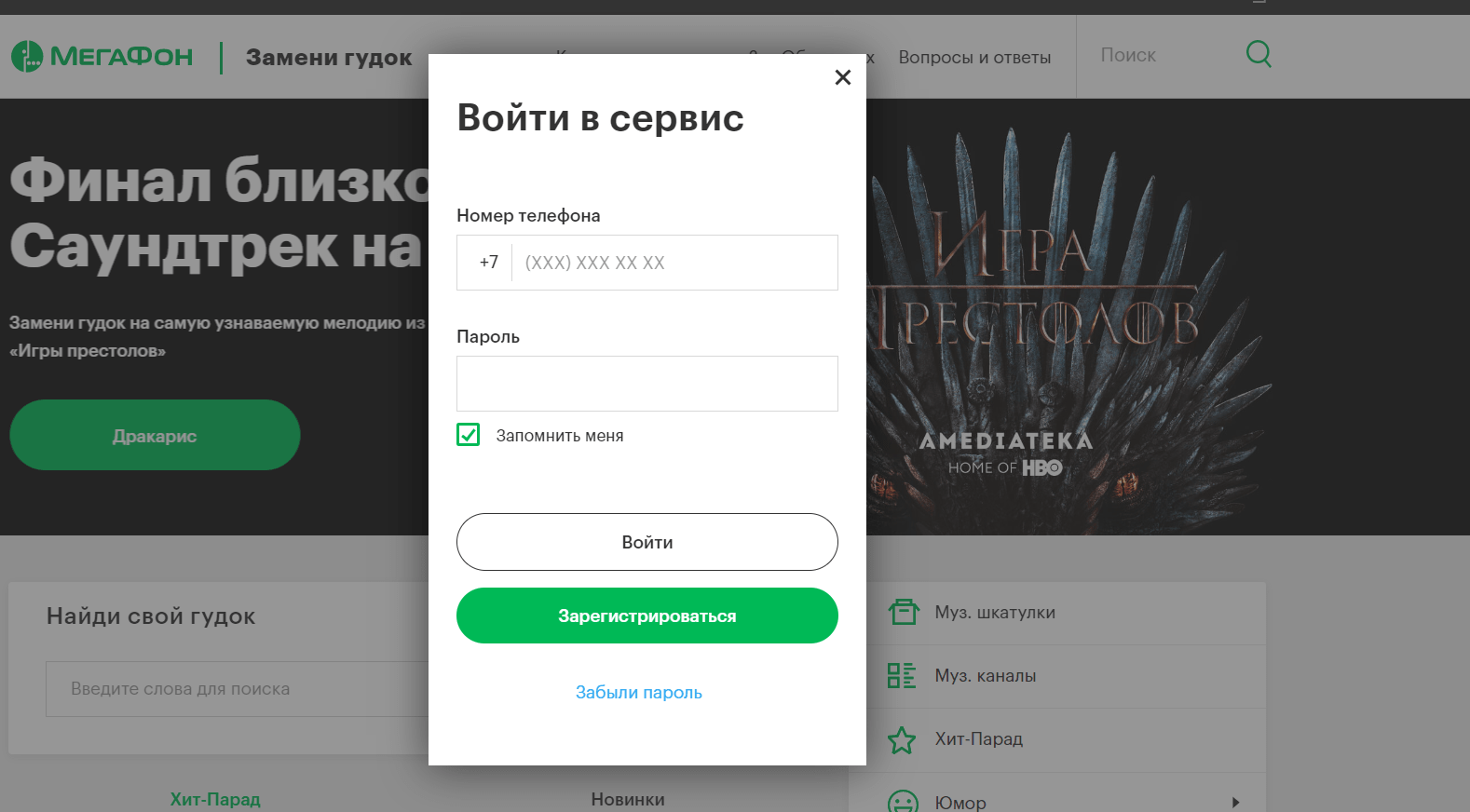This screenshot has width=1470, height=812.
Task: Click the Пароль password field
Action: point(647,384)
